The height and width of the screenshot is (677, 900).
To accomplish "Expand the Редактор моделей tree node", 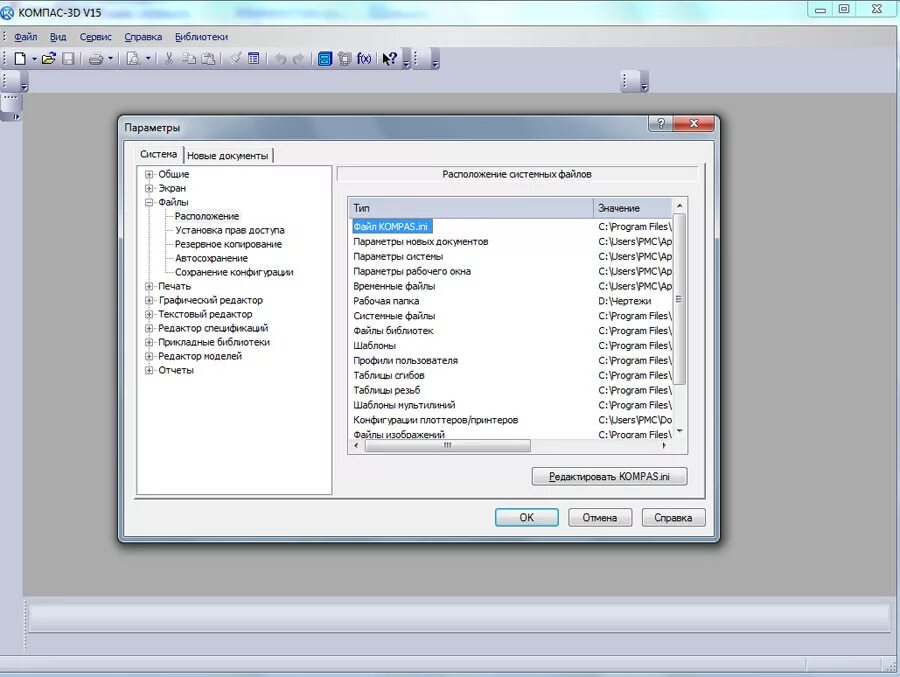I will [149, 356].
